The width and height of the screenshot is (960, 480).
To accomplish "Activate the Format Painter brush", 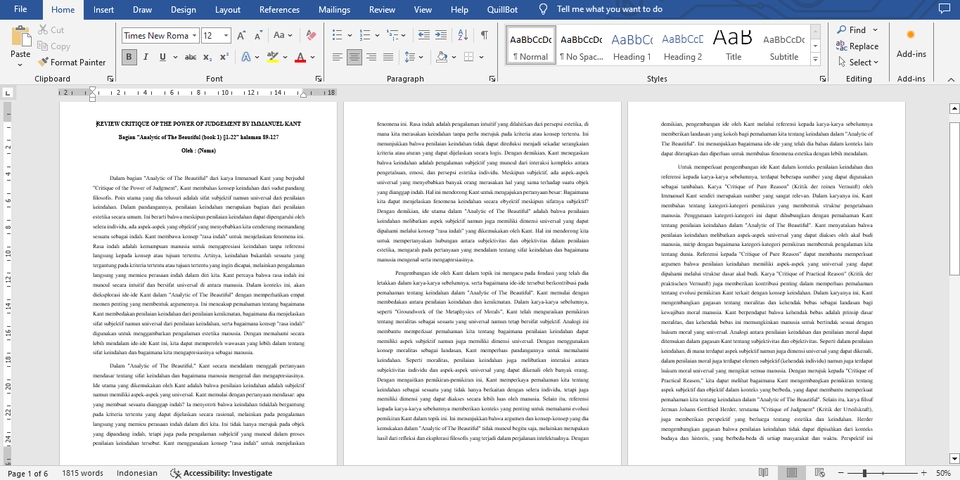I will tap(43, 62).
